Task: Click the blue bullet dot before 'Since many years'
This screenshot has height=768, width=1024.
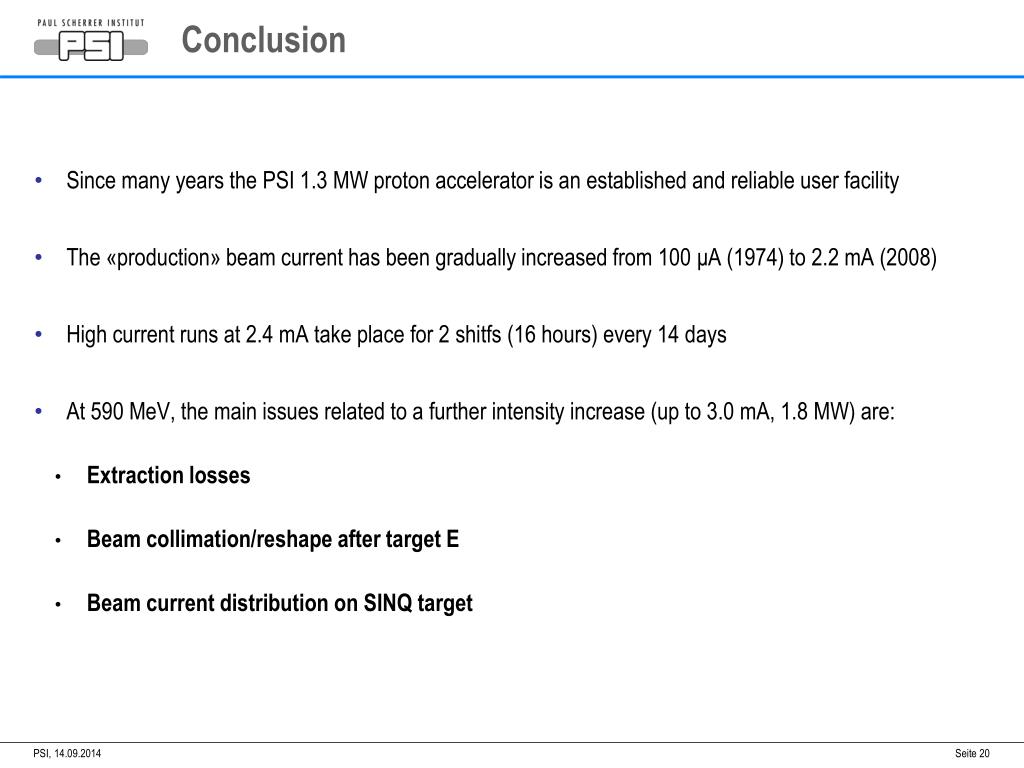Action: pos(39,180)
